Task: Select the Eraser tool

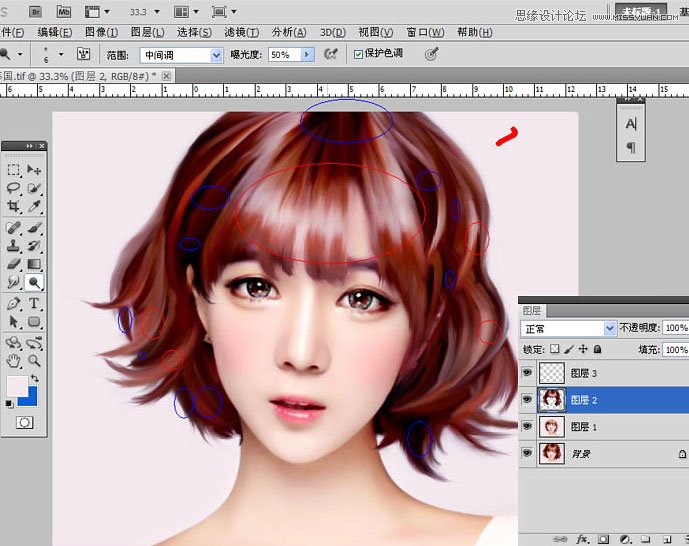Action: point(14,264)
